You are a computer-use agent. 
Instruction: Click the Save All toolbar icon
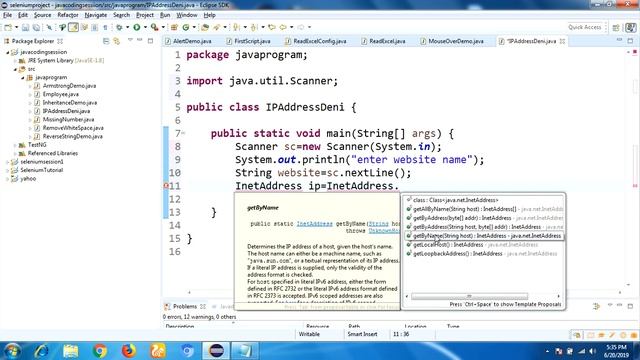point(36,27)
